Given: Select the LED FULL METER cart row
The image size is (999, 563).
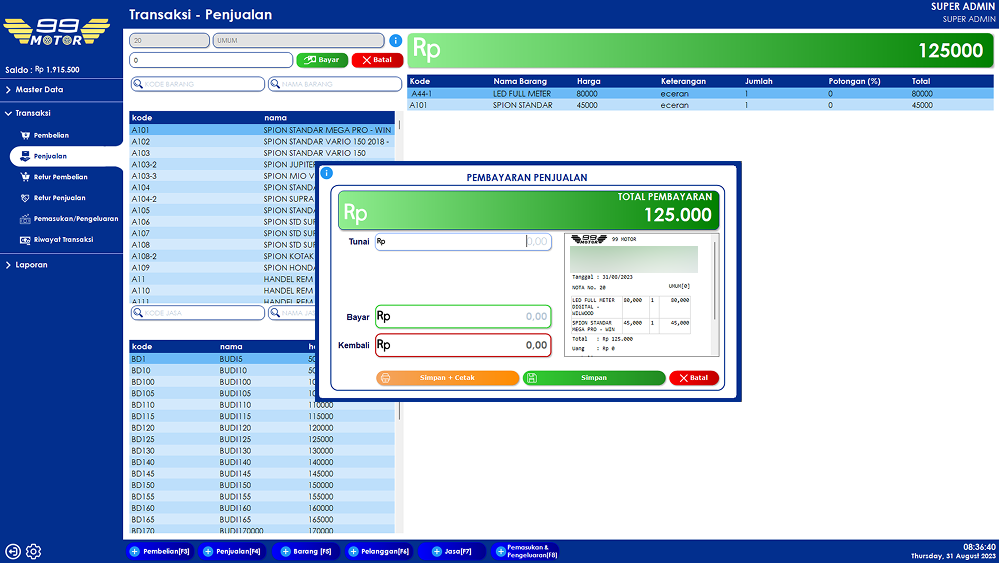Looking at the screenshot, I should coord(700,94).
